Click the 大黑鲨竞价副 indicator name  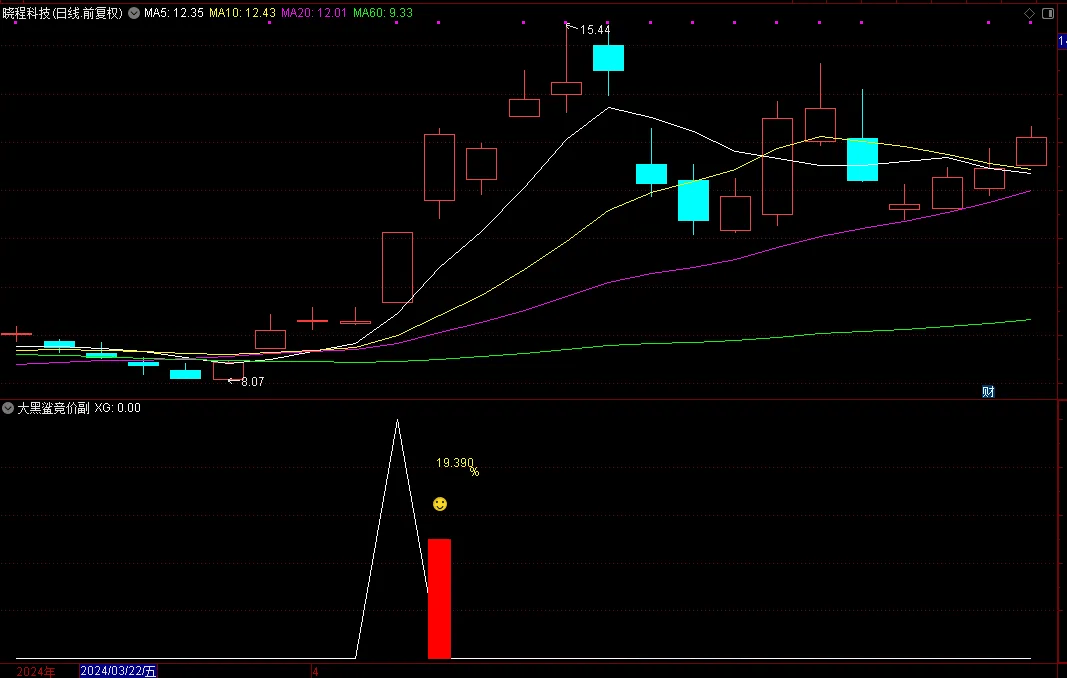(x=53, y=408)
